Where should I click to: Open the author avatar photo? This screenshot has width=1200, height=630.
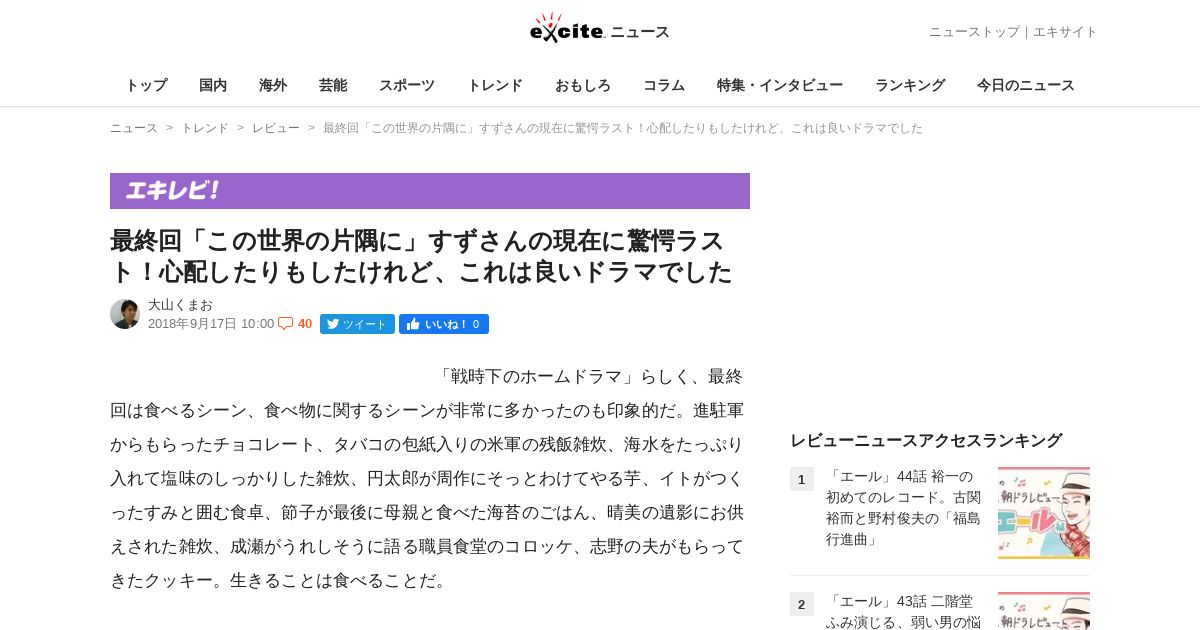(125, 314)
